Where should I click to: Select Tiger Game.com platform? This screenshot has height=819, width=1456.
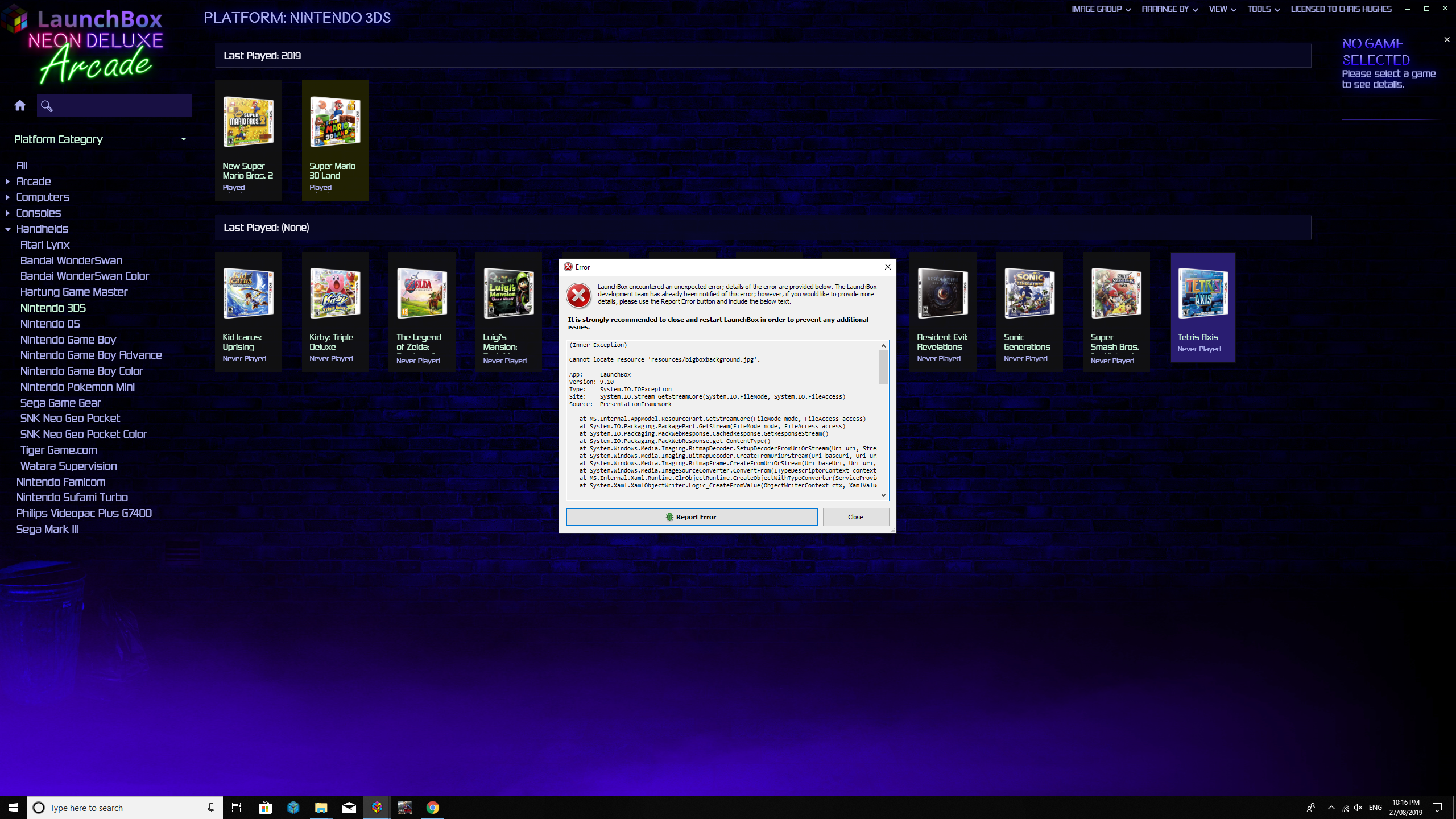coord(59,450)
